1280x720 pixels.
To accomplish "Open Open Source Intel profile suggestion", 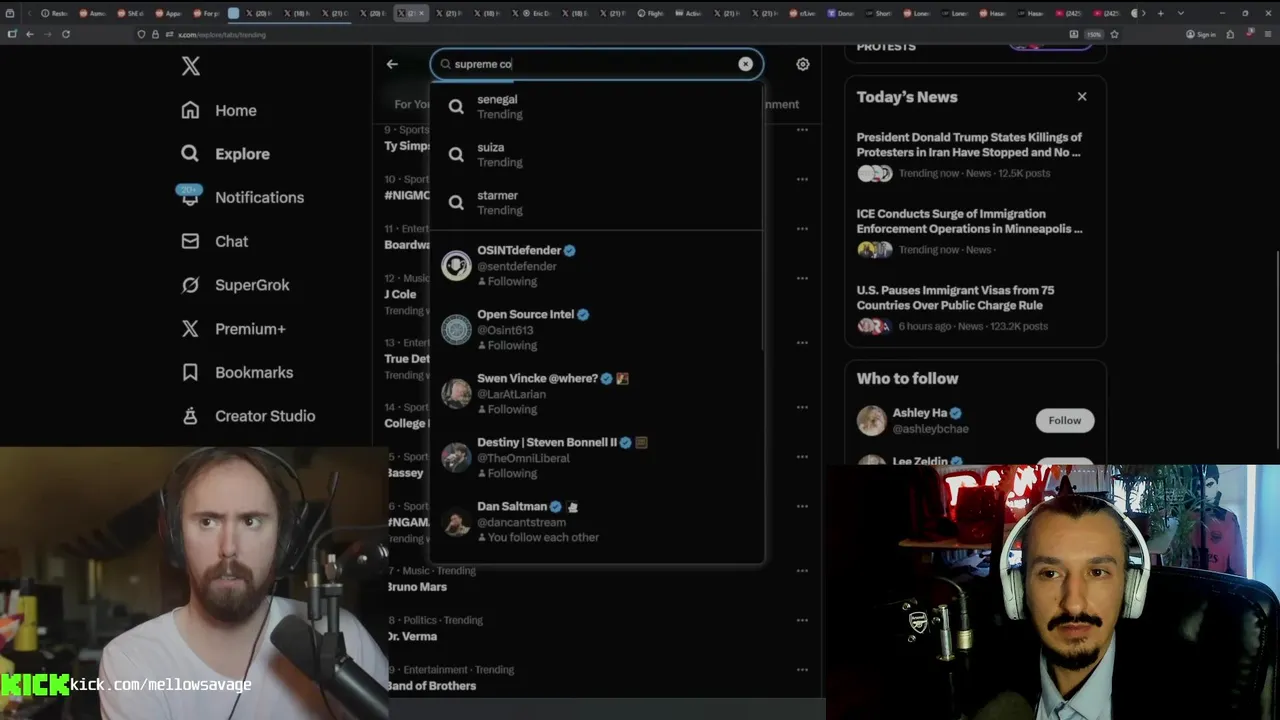I will [596, 329].
